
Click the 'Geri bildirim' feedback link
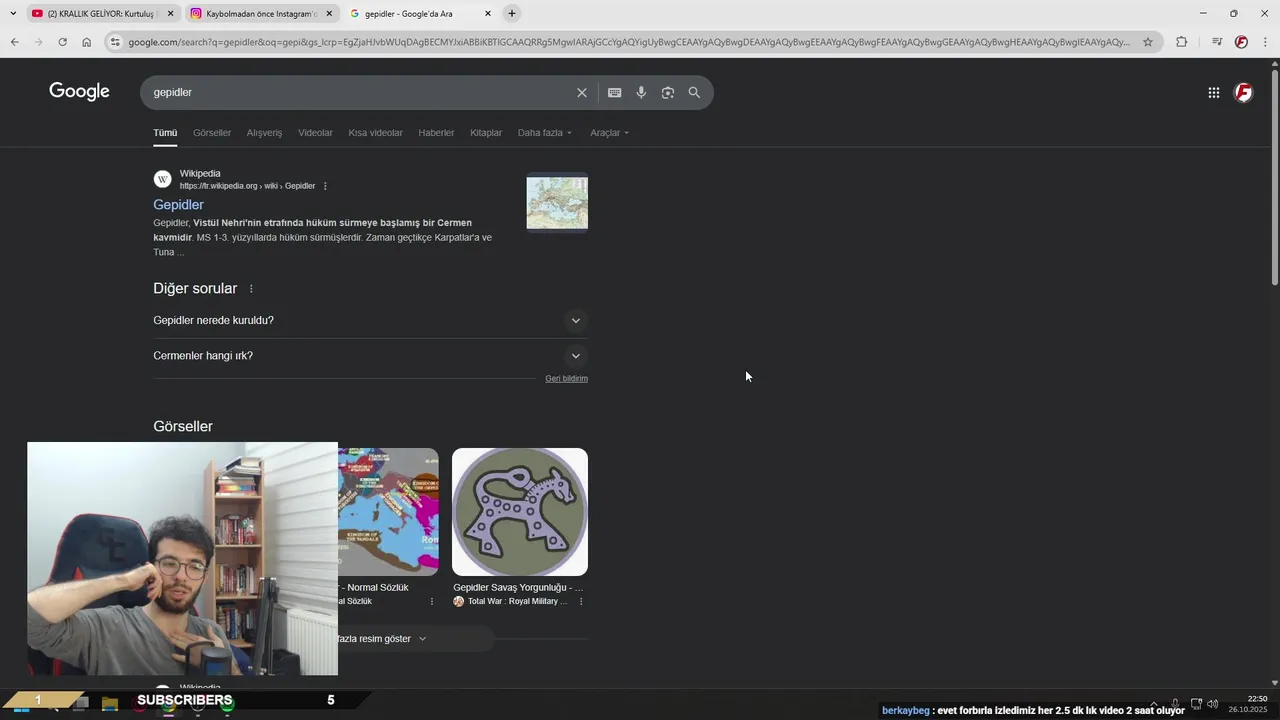coord(566,379)
